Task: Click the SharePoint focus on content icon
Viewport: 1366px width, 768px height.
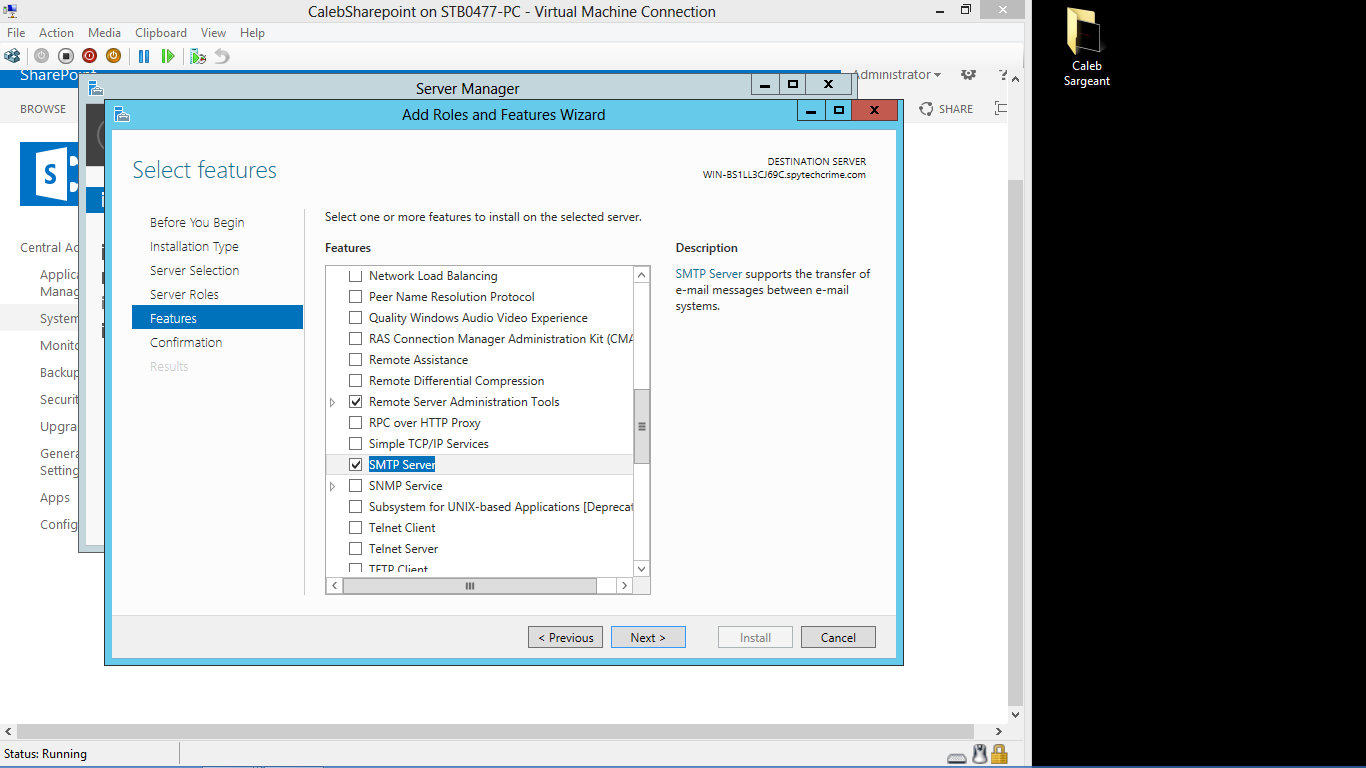Action: pyautogui.click(x=1001, y=109)
